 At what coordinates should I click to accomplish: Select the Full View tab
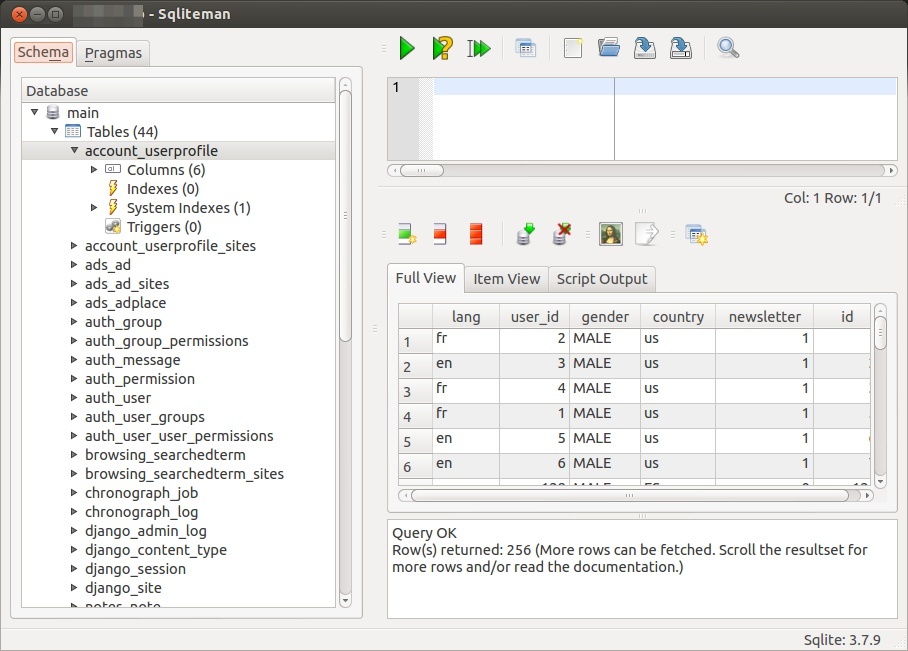426,278
